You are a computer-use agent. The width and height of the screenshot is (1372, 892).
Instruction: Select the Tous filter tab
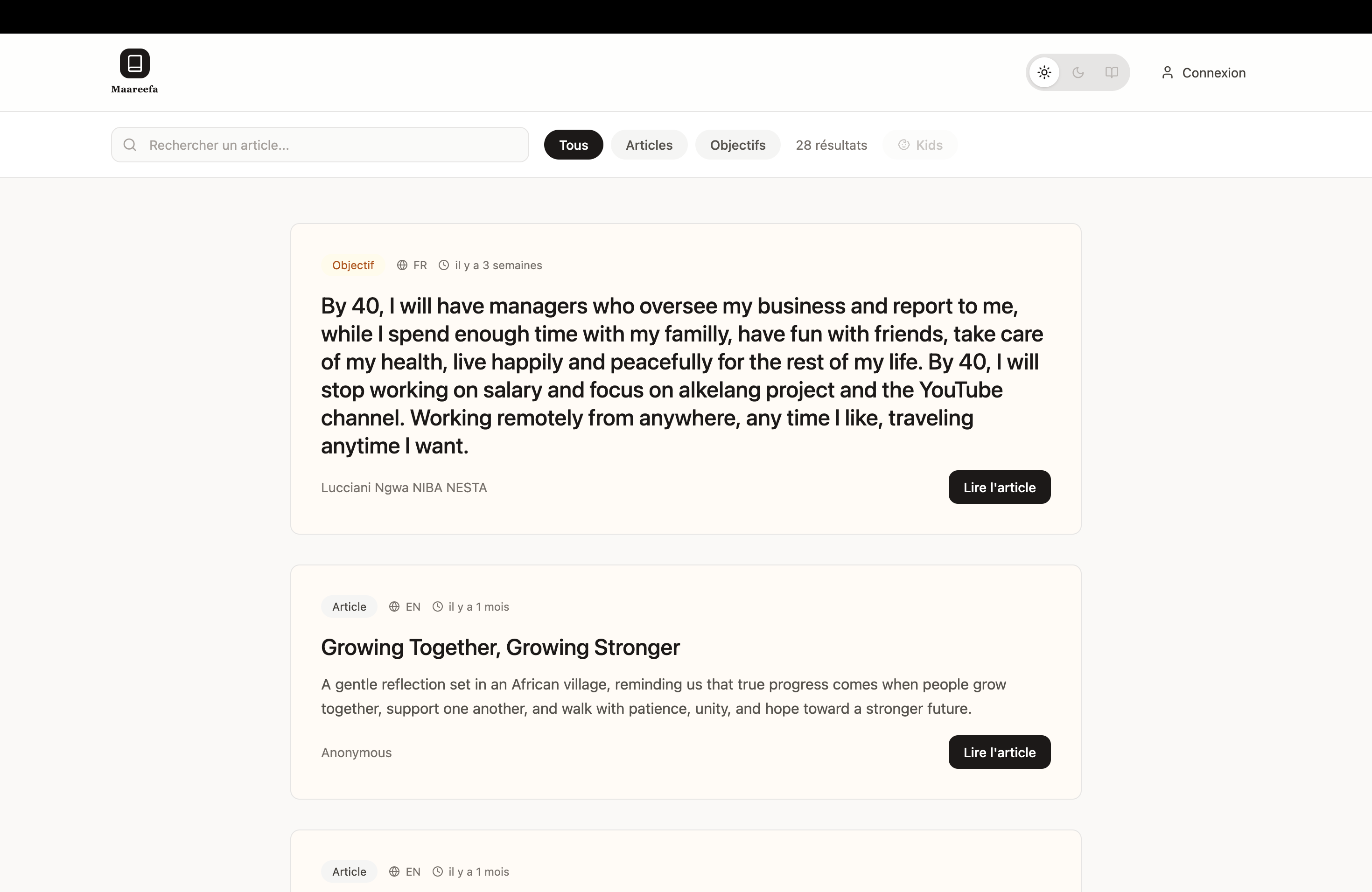click(573, 145)
